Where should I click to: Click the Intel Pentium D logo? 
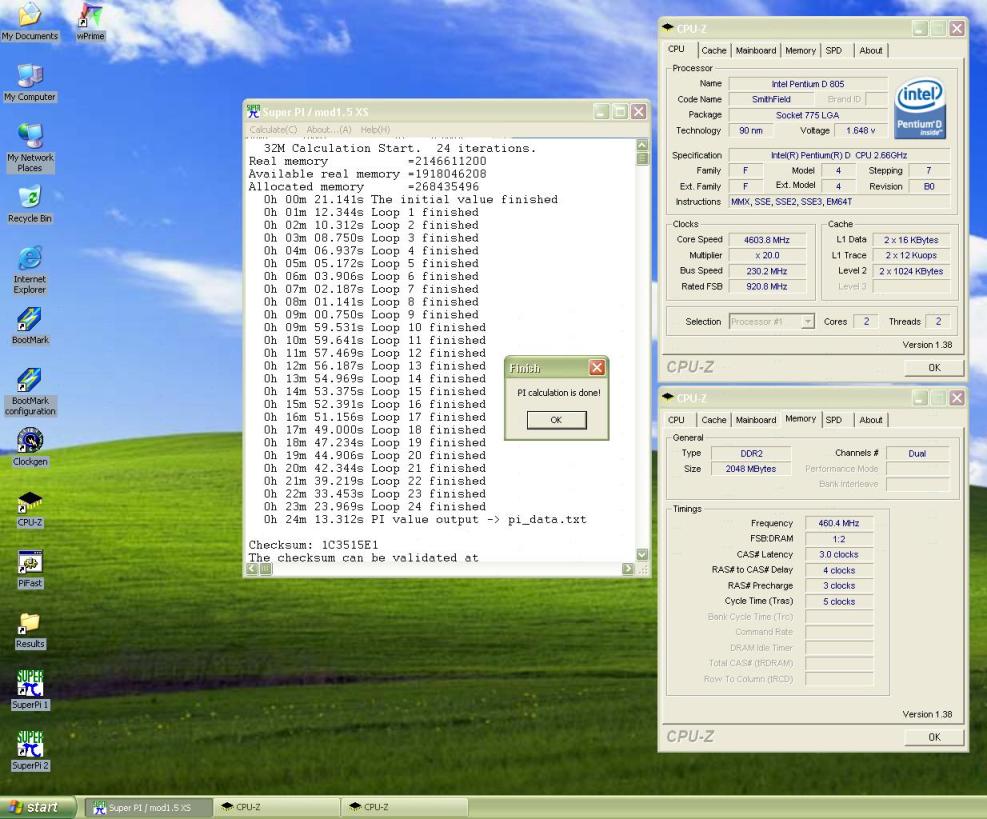click(920, 108)
